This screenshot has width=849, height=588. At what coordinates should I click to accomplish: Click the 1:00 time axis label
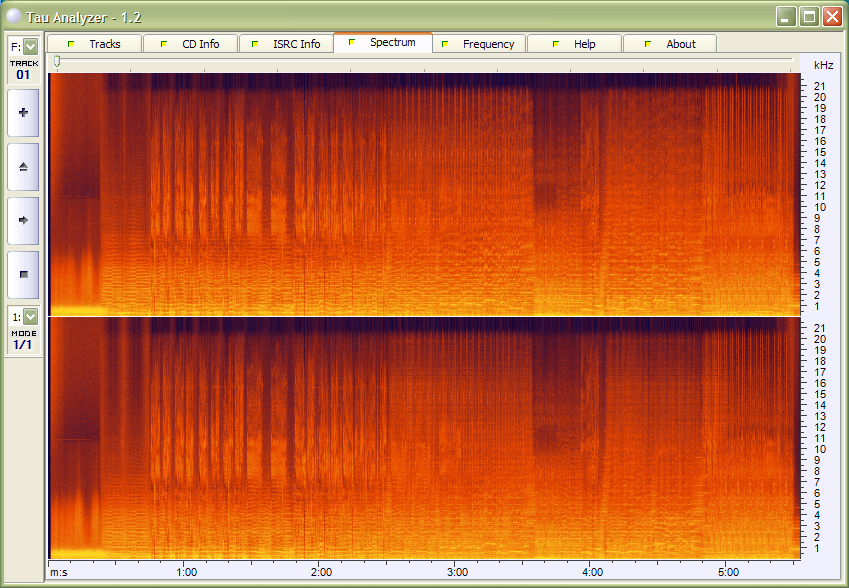click(x=186, y=572)
